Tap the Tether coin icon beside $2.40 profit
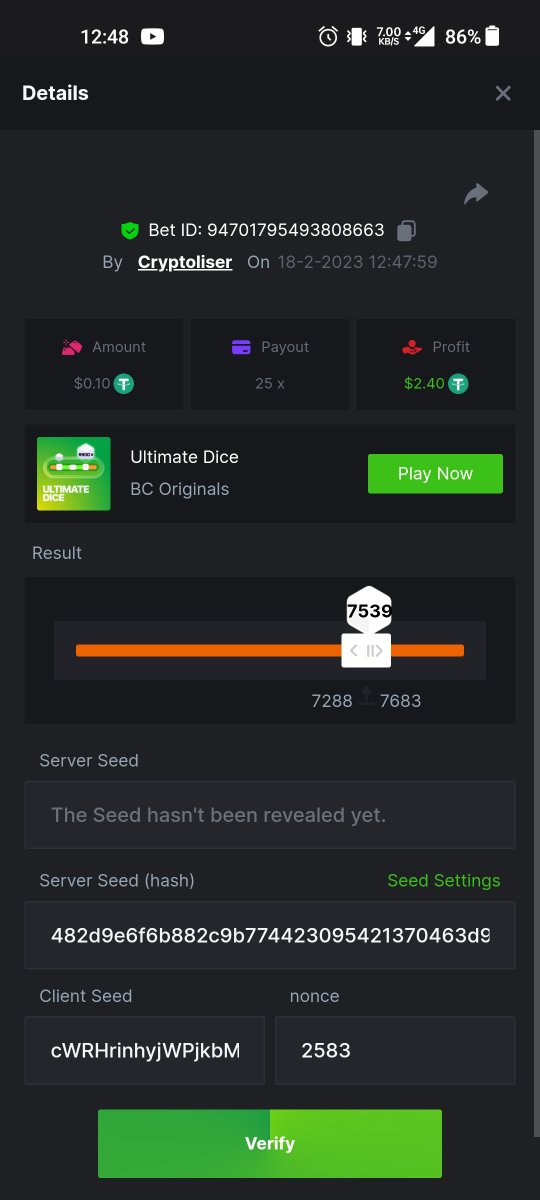Screen dimensions: 540x1200 [x=458, y=383]
